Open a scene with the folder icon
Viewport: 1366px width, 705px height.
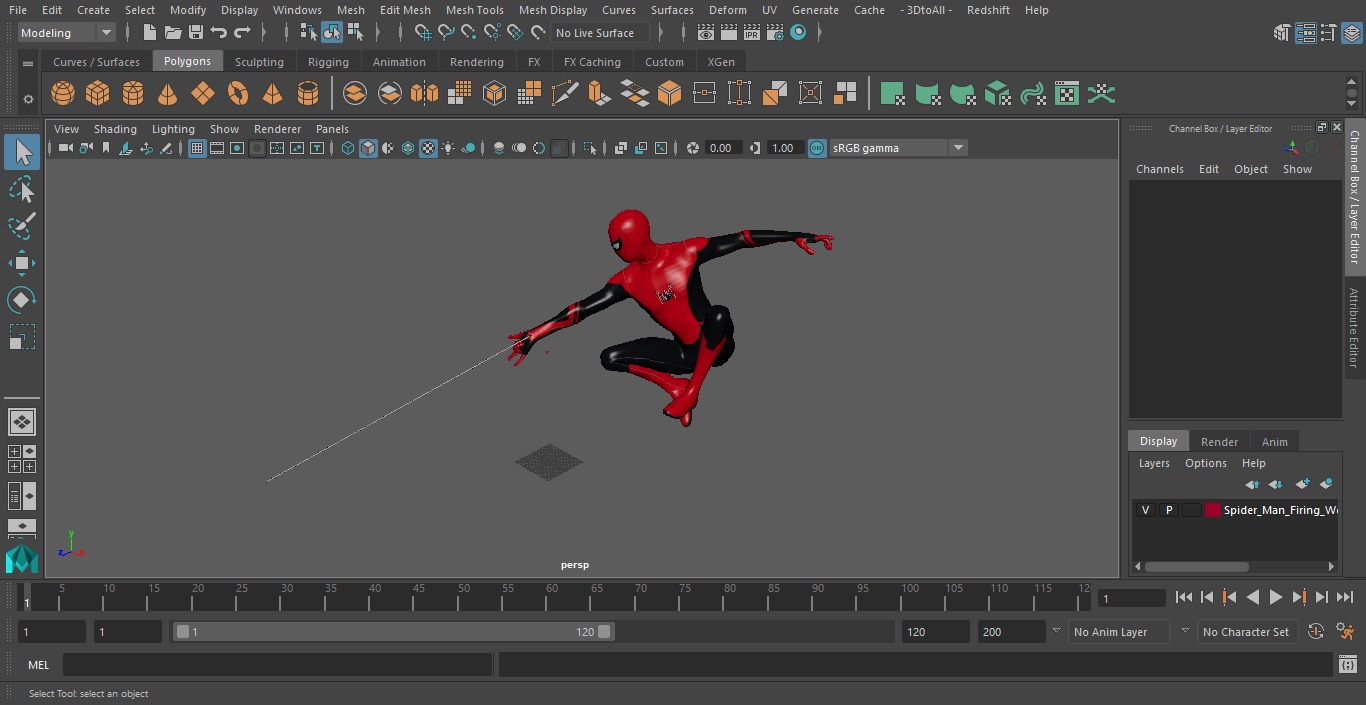(x=173, y=33)
